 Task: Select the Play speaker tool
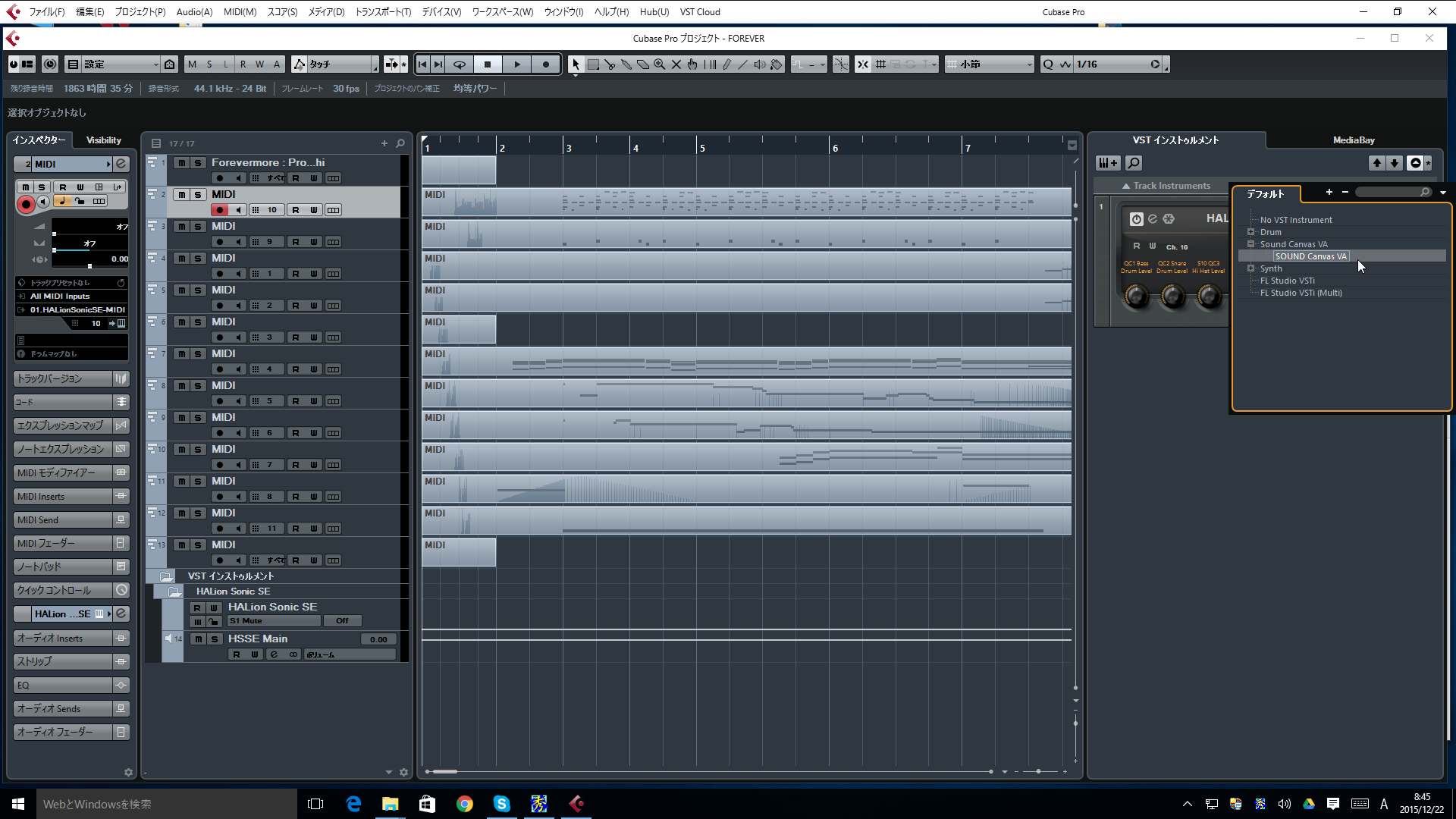click(759, 64)
